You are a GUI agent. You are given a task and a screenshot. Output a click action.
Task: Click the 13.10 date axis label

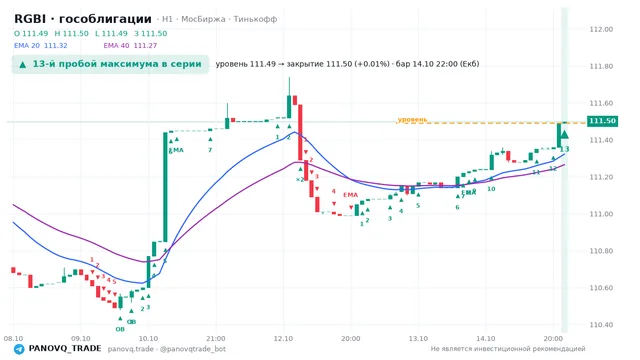[418, 339]
